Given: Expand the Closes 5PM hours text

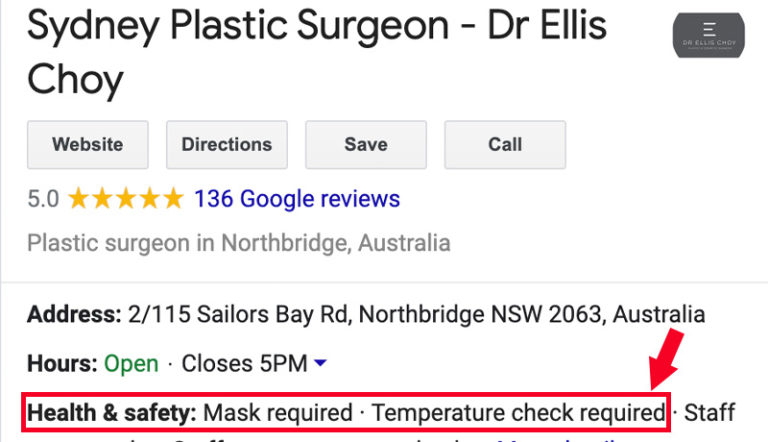Looking at the screenshot, I should [x=244, y=364].
